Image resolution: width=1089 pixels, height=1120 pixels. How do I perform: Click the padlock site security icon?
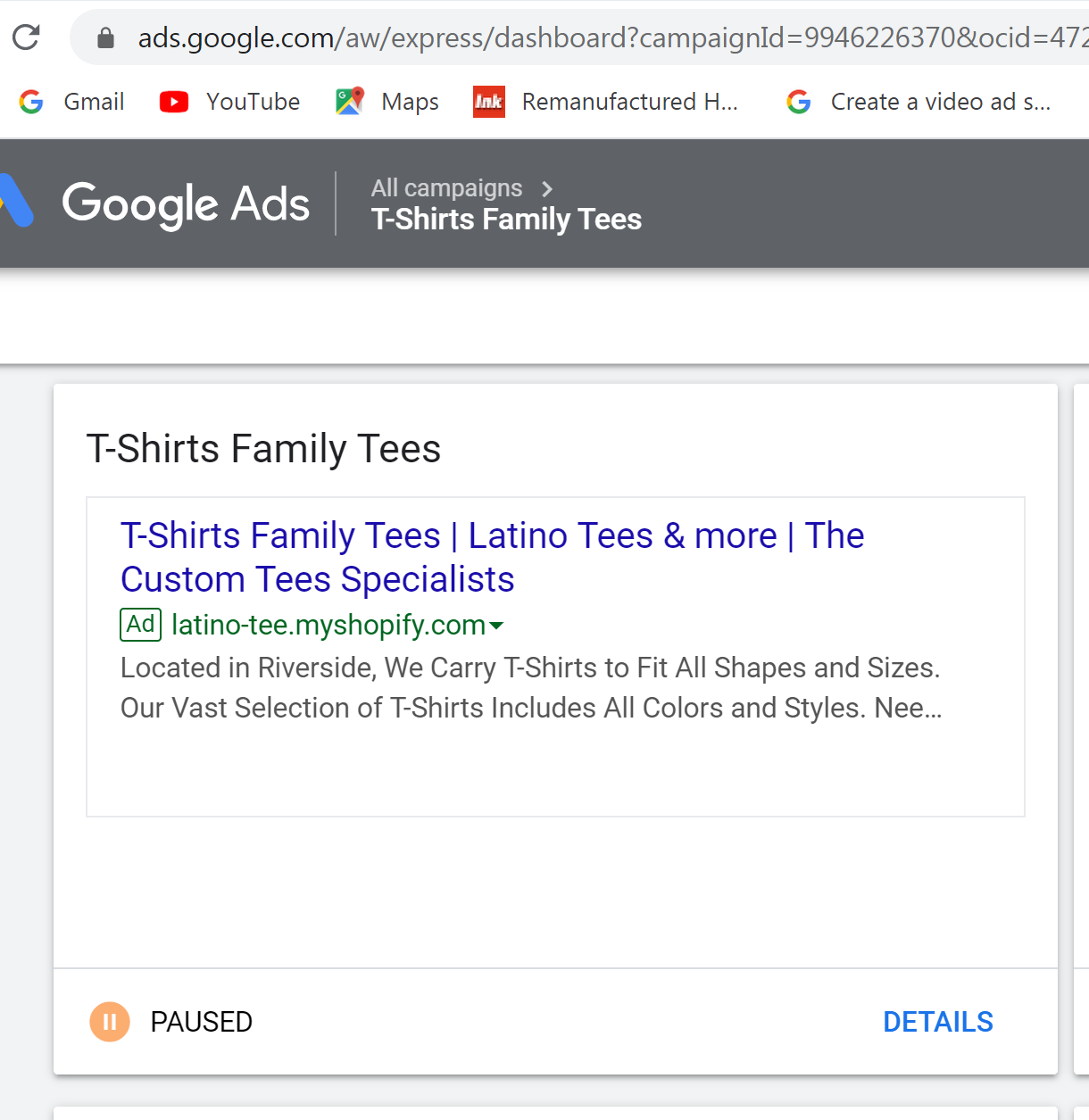pos(105,37)
